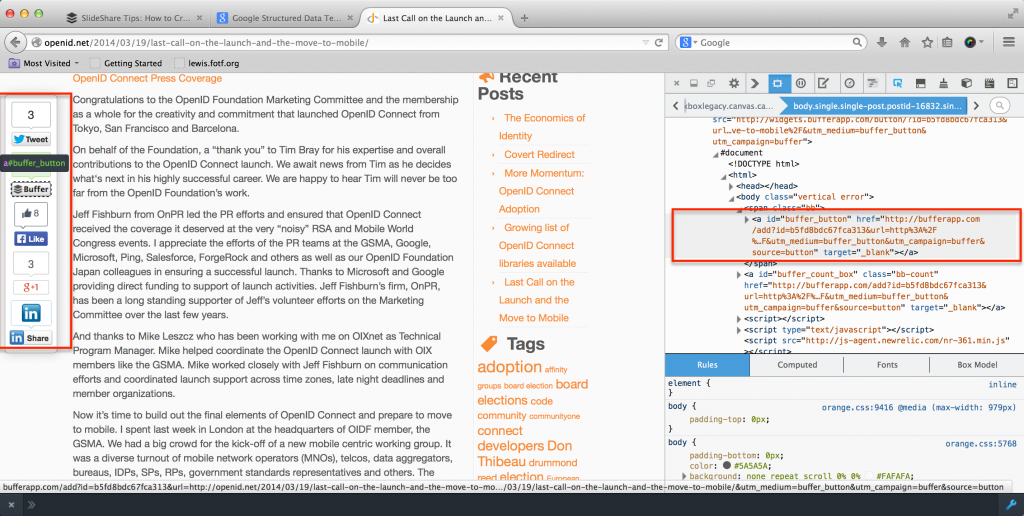Go to the Home page icon
1024x516 pixels.
(x=904, y=42)
